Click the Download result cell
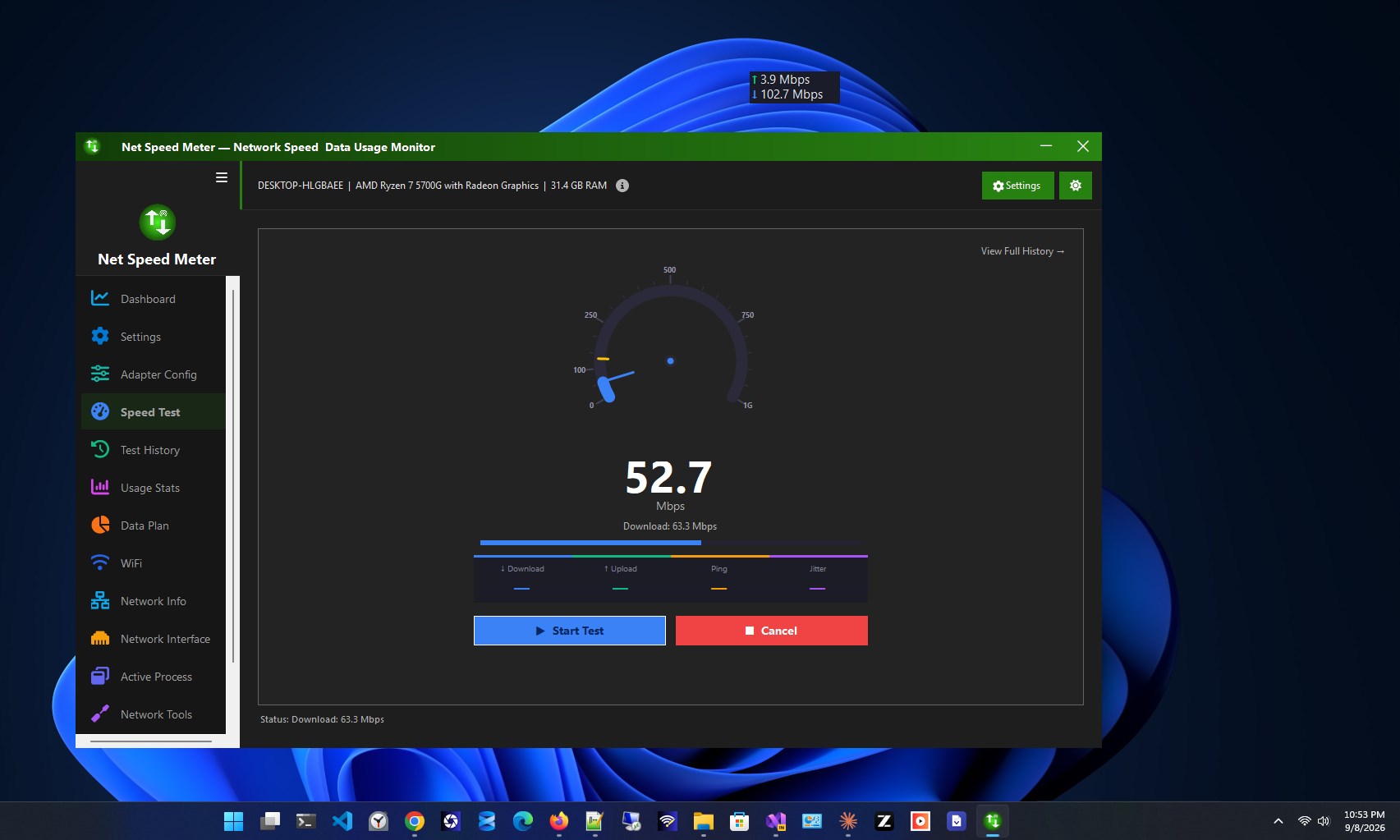Image resolution: width=1400 pixels, height=840 pixels. click(522, 579)
